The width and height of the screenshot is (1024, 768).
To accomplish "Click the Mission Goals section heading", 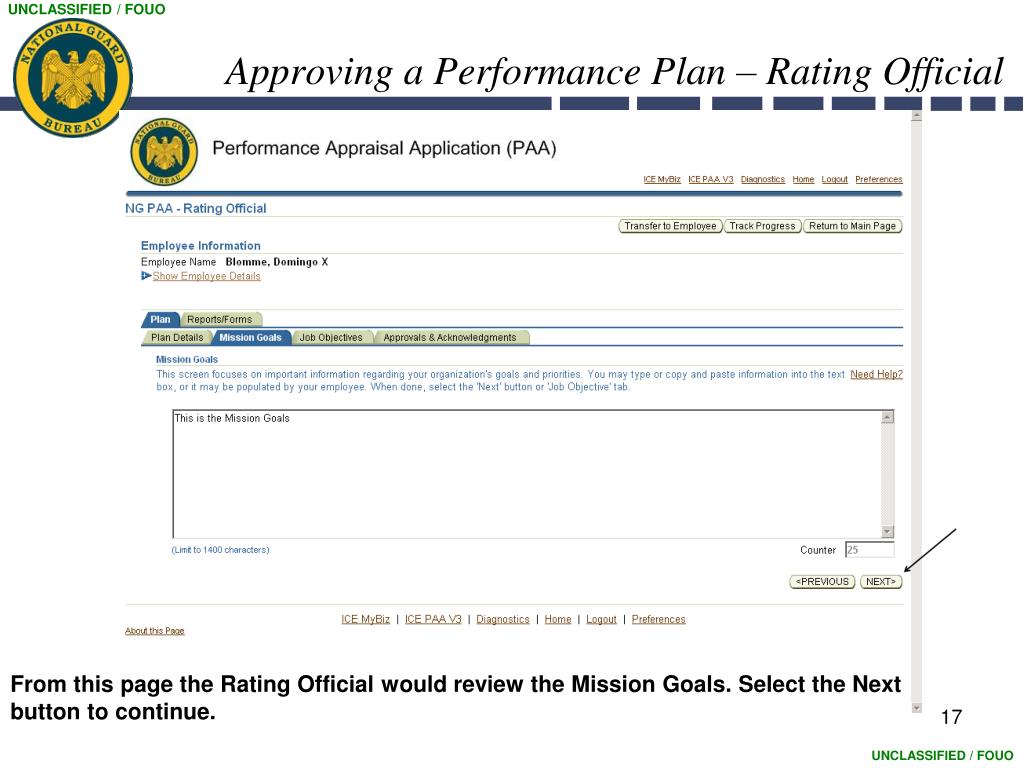I will pyautogui.click(x=187, y=359).
